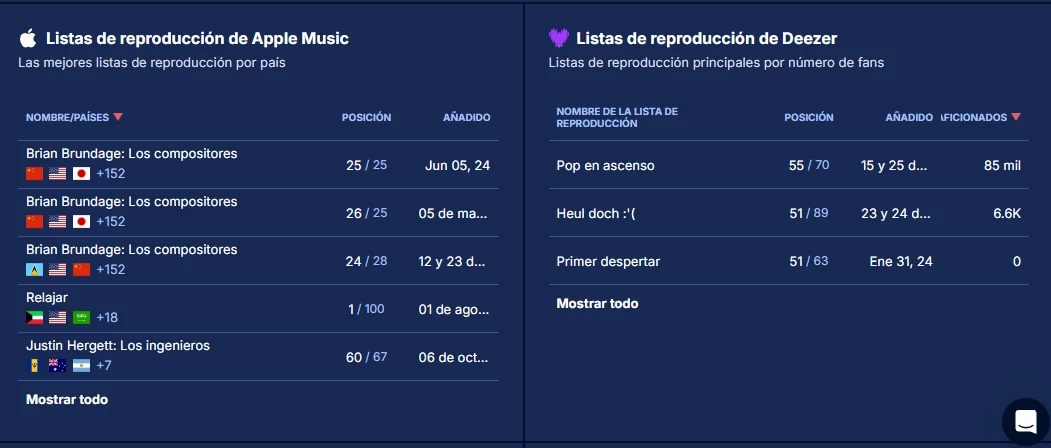Sort Apple Music table by Posición
The width and height of the screenshot is (1051, 448).
click(366, 117)
